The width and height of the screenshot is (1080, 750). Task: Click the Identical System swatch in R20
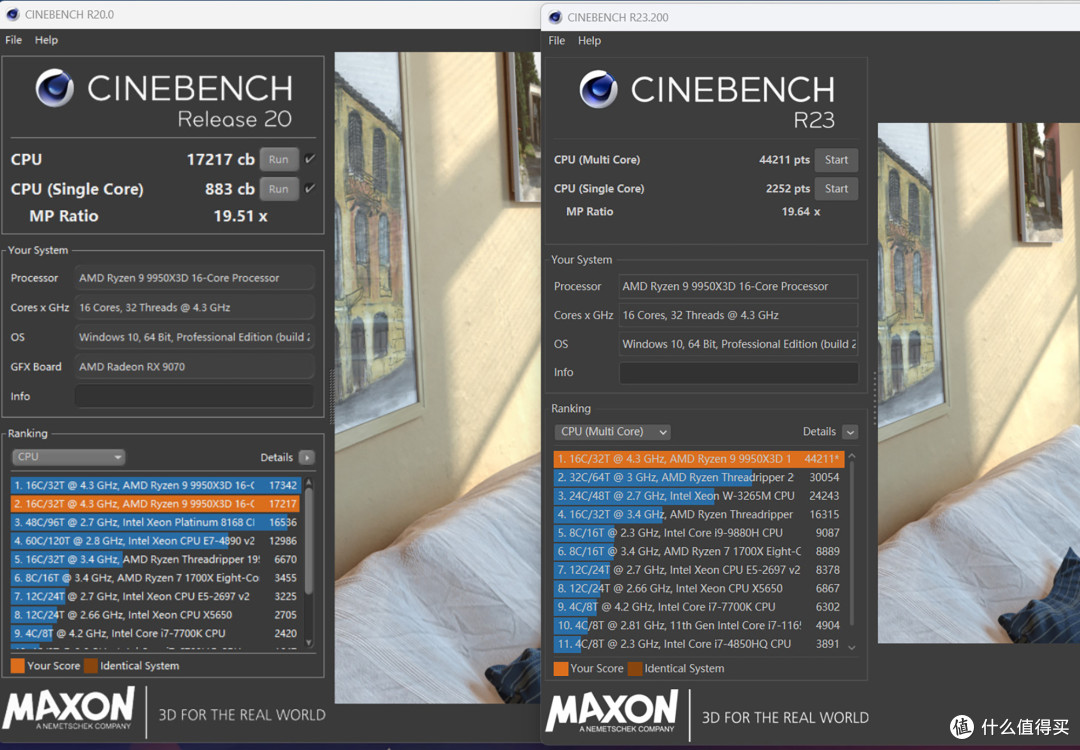91,666
